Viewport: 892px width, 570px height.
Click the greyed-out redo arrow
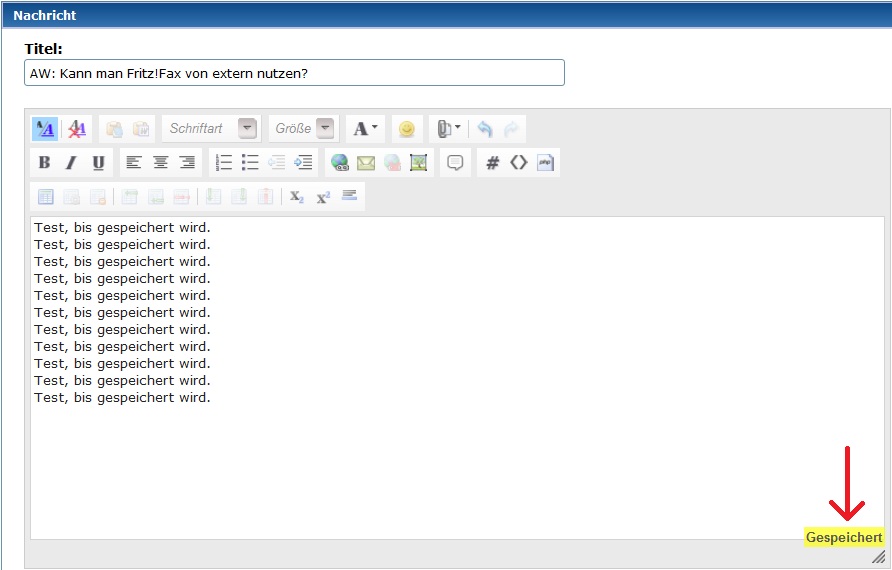click(511, 129)
